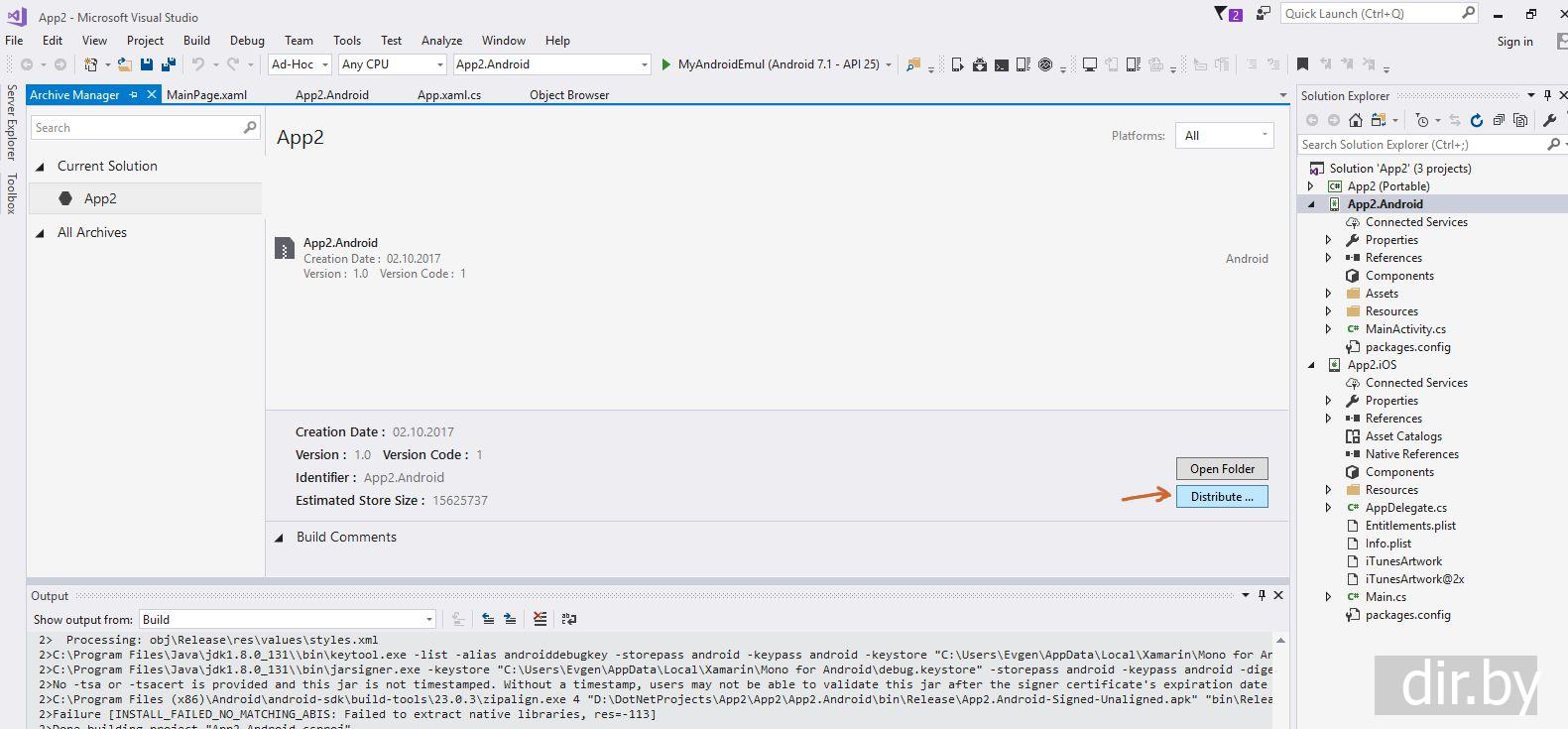Click the Archive Manager search field
The height and width of the screenshot is (729, 1568).
136,128
